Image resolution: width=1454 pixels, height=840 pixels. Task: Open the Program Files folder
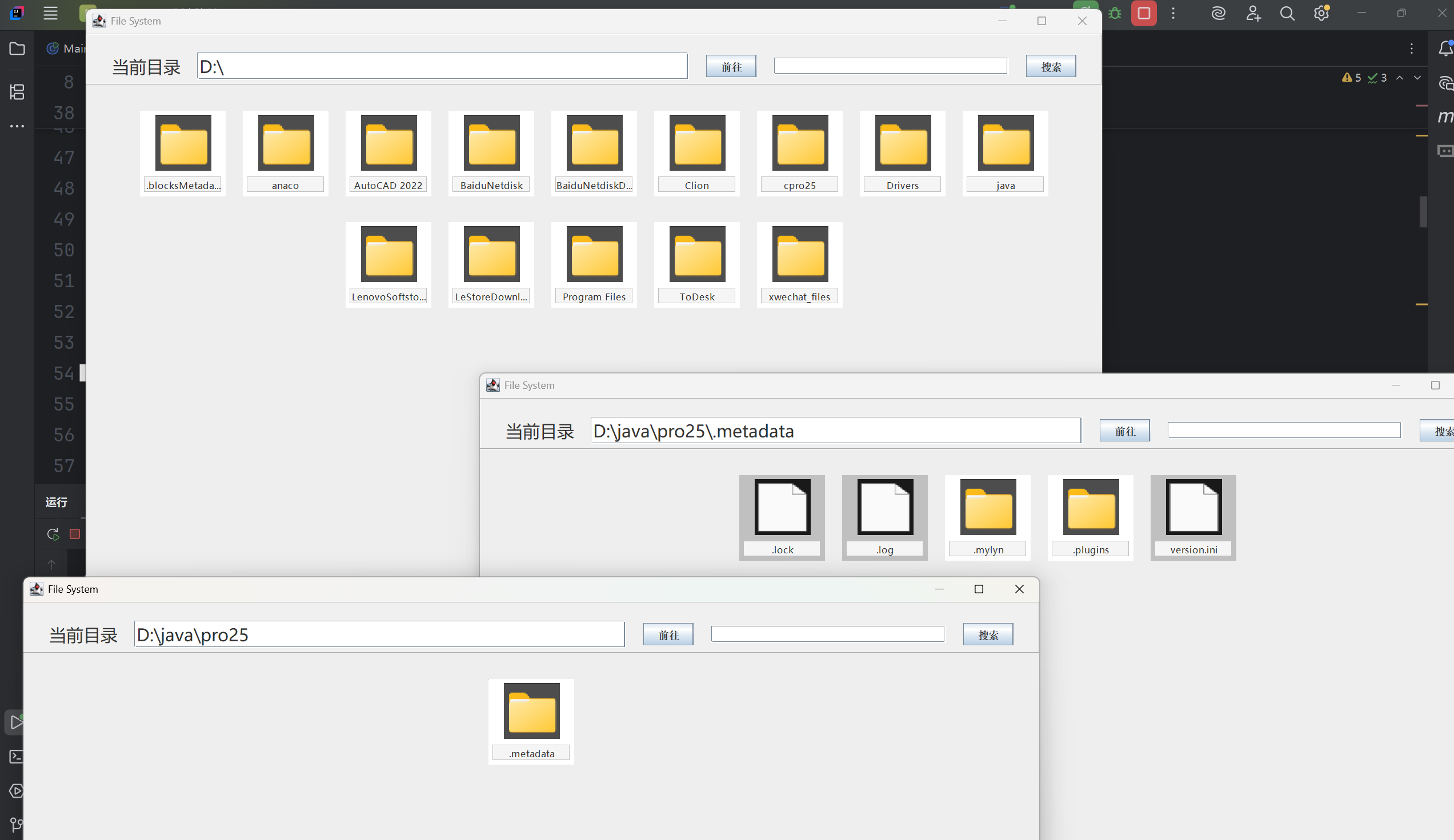[594, 254]
